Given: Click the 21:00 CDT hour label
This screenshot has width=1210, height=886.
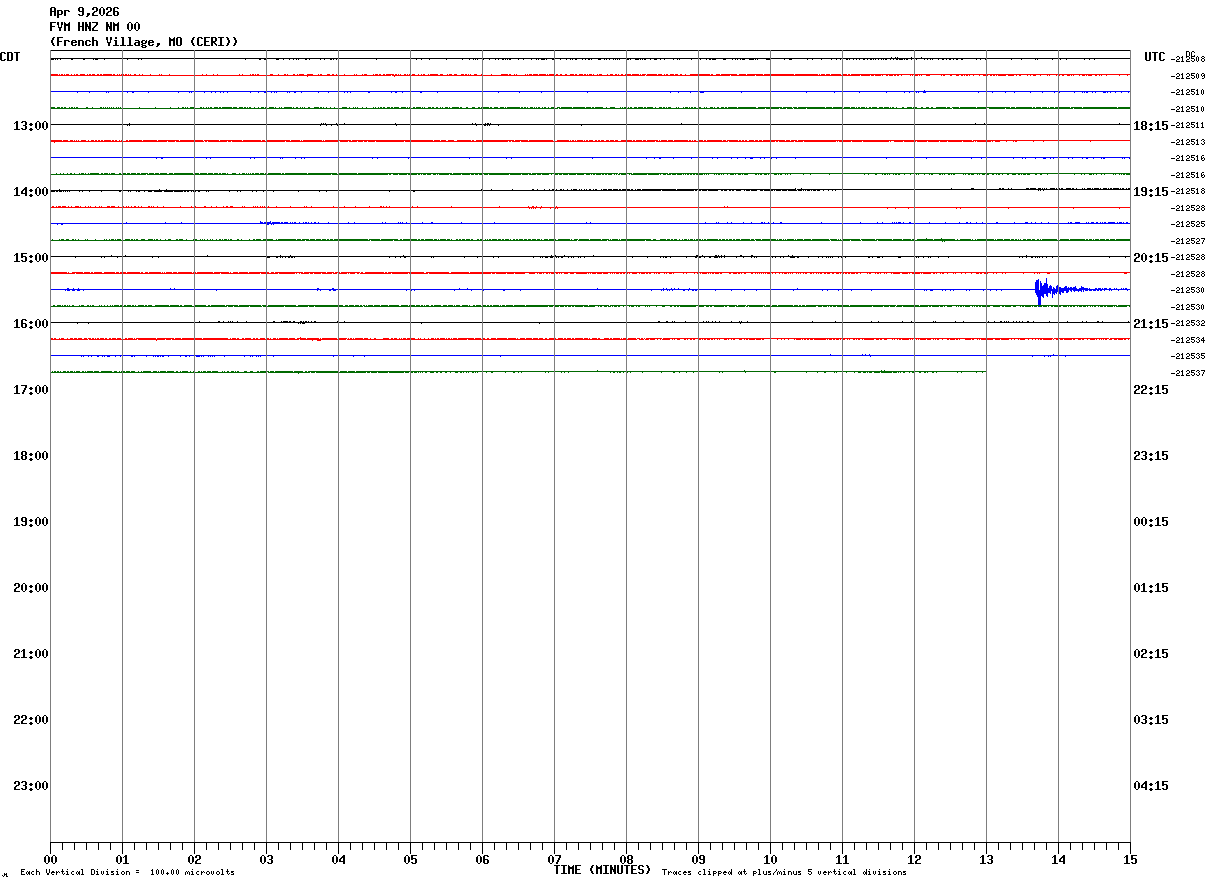Looking at the screenshot, I should click(x=31, y=653).
